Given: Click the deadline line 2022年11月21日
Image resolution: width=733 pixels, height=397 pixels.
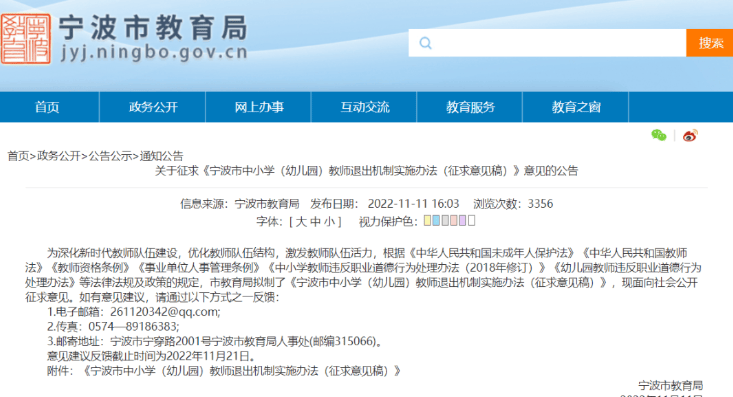Looking at the screenshot, I should pos(152,356).
